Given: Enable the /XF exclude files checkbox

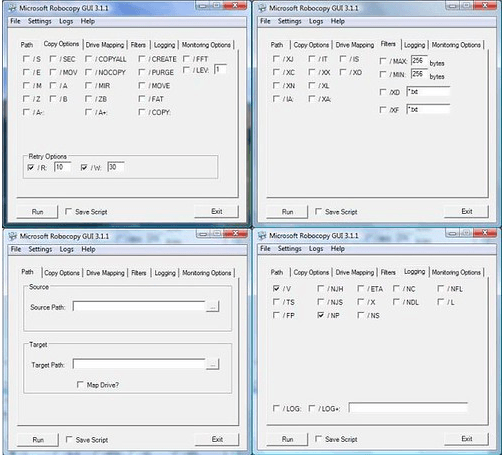Looking at the screenshot, I should click(x=383, y=110).
